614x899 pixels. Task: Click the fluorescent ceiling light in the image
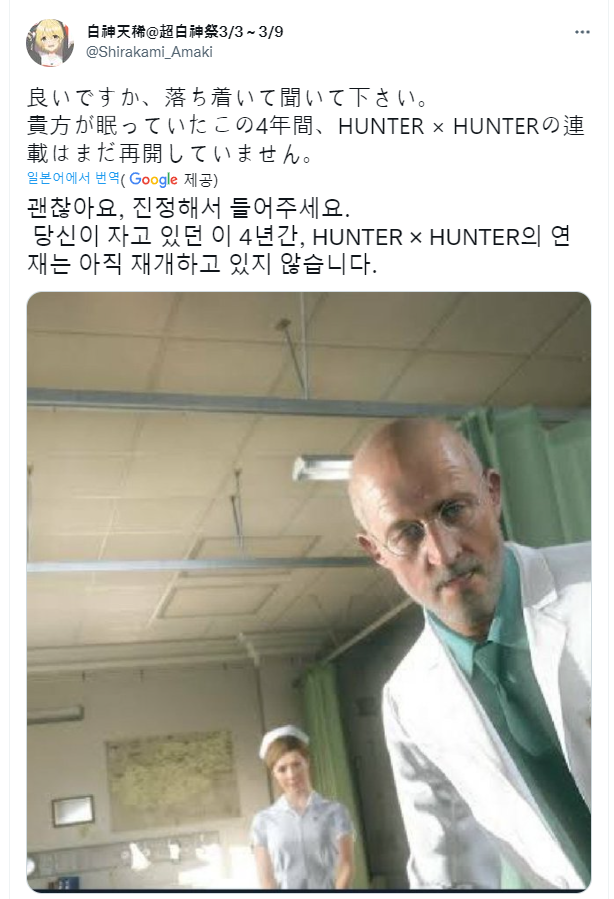click(x=323, y=467)
